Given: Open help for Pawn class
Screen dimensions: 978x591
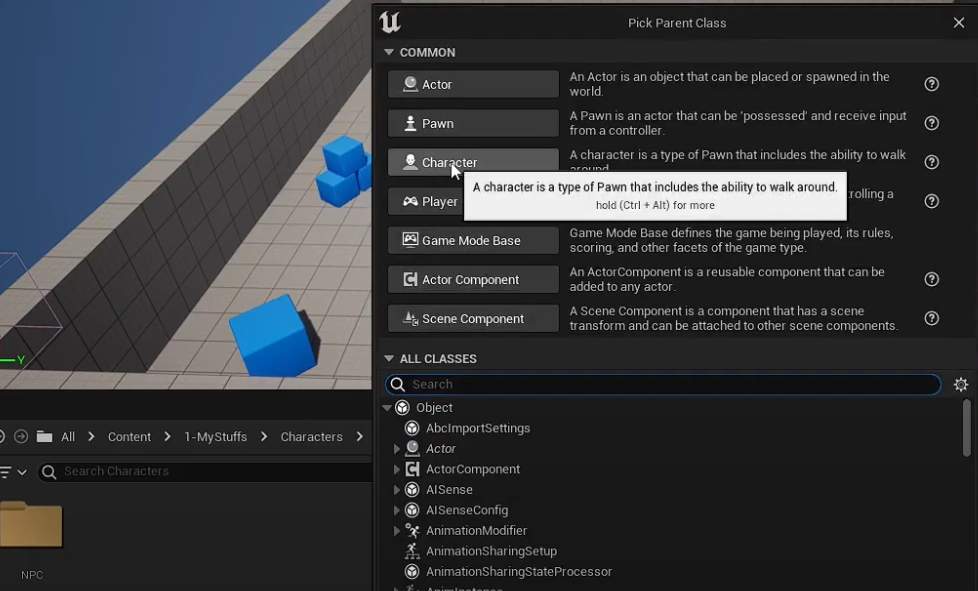Looking at the screenshot, I should pyautogui.click(x=931, y=123).
